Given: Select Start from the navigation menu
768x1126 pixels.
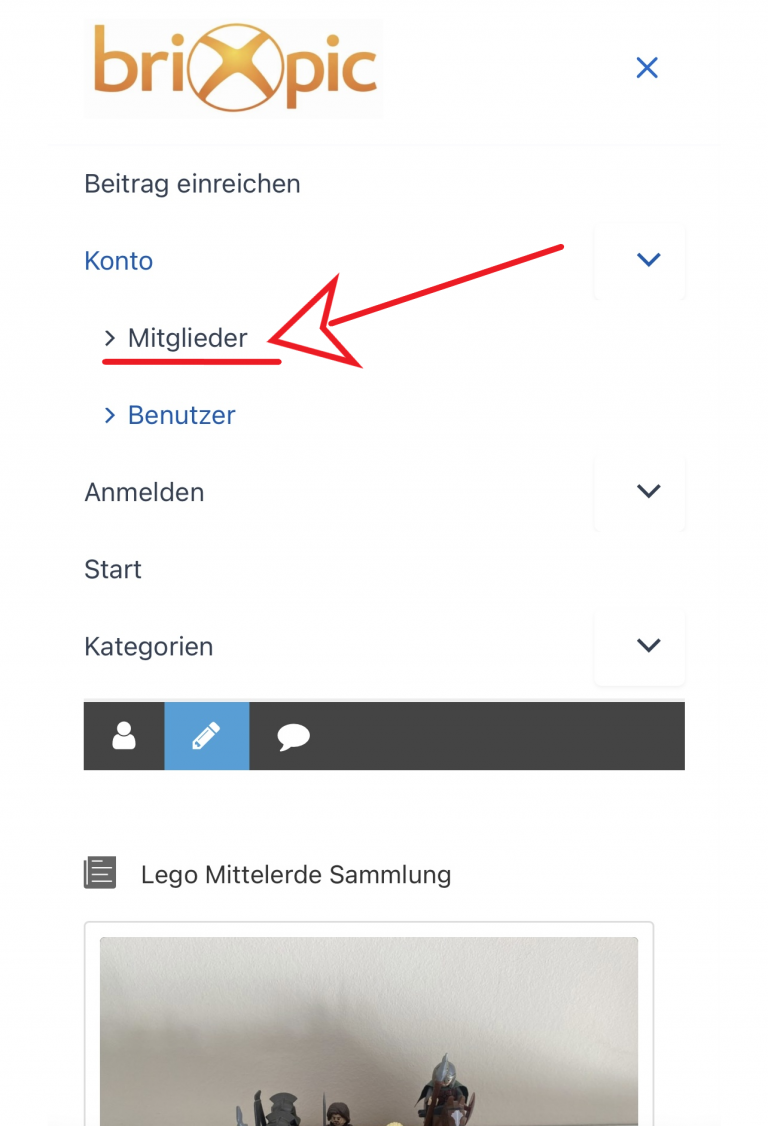Looking at the screenshot, I should (113, 569).
